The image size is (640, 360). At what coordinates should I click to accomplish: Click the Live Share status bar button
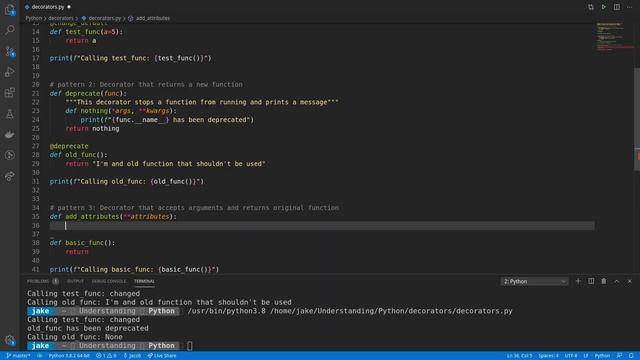click(x=162, y=356)
